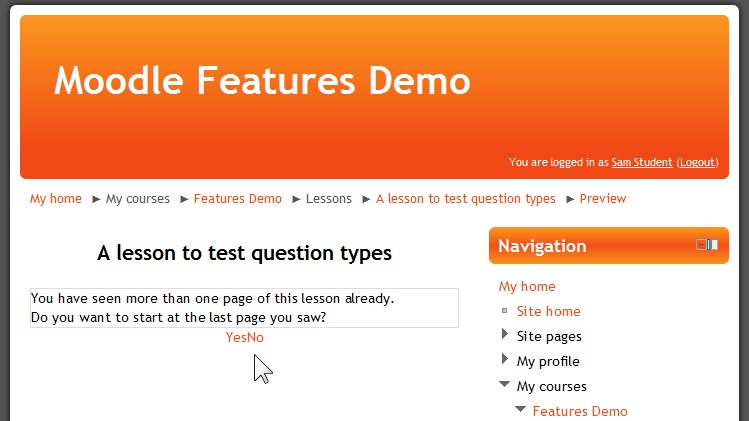Image resolution: width=749 pixels, height=421 pixels.
Task: Dock the Navigation block using its dock icon
Action: click(x=712, y=245)
